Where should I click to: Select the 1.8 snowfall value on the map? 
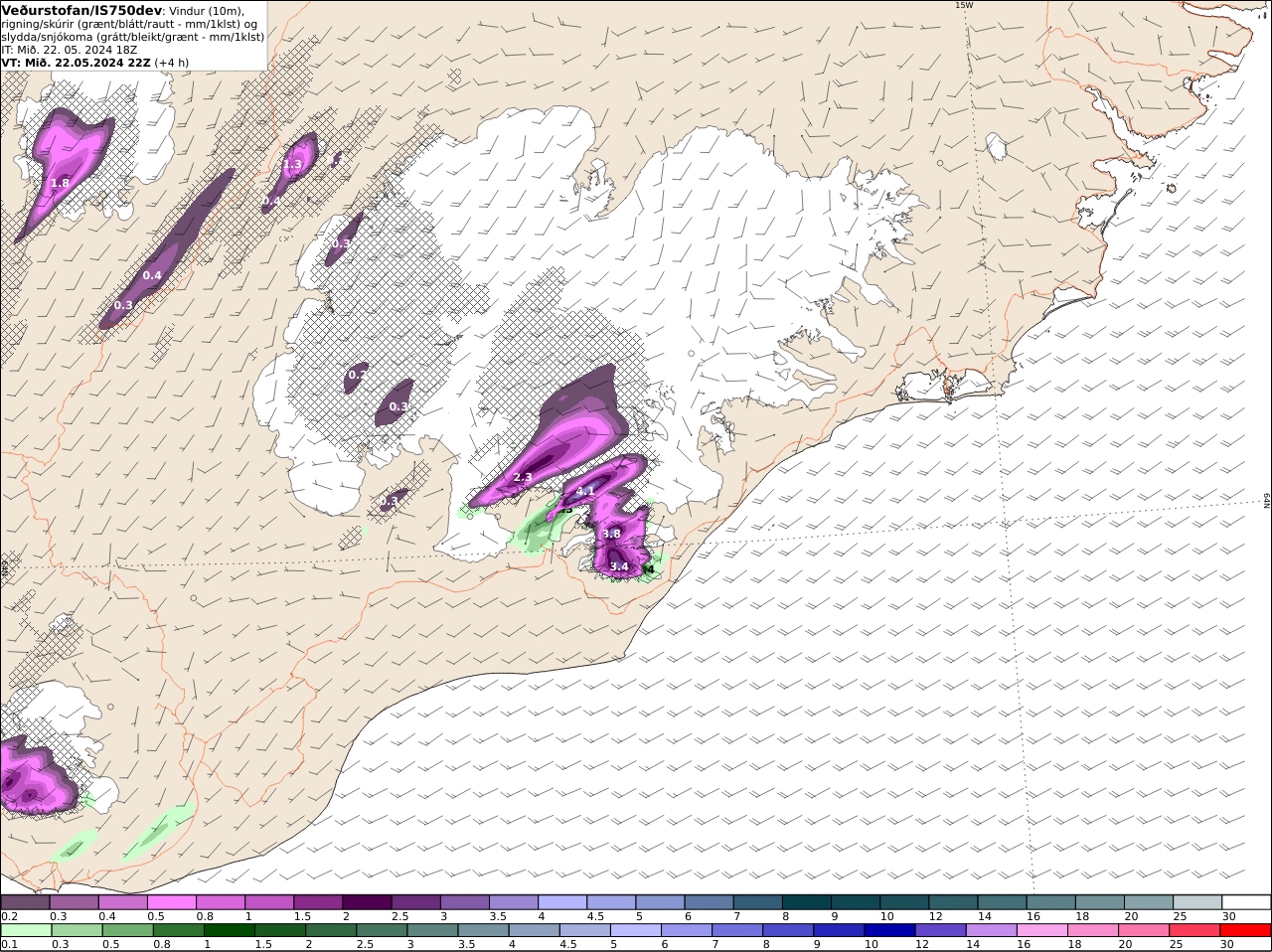tap(60, 183)
